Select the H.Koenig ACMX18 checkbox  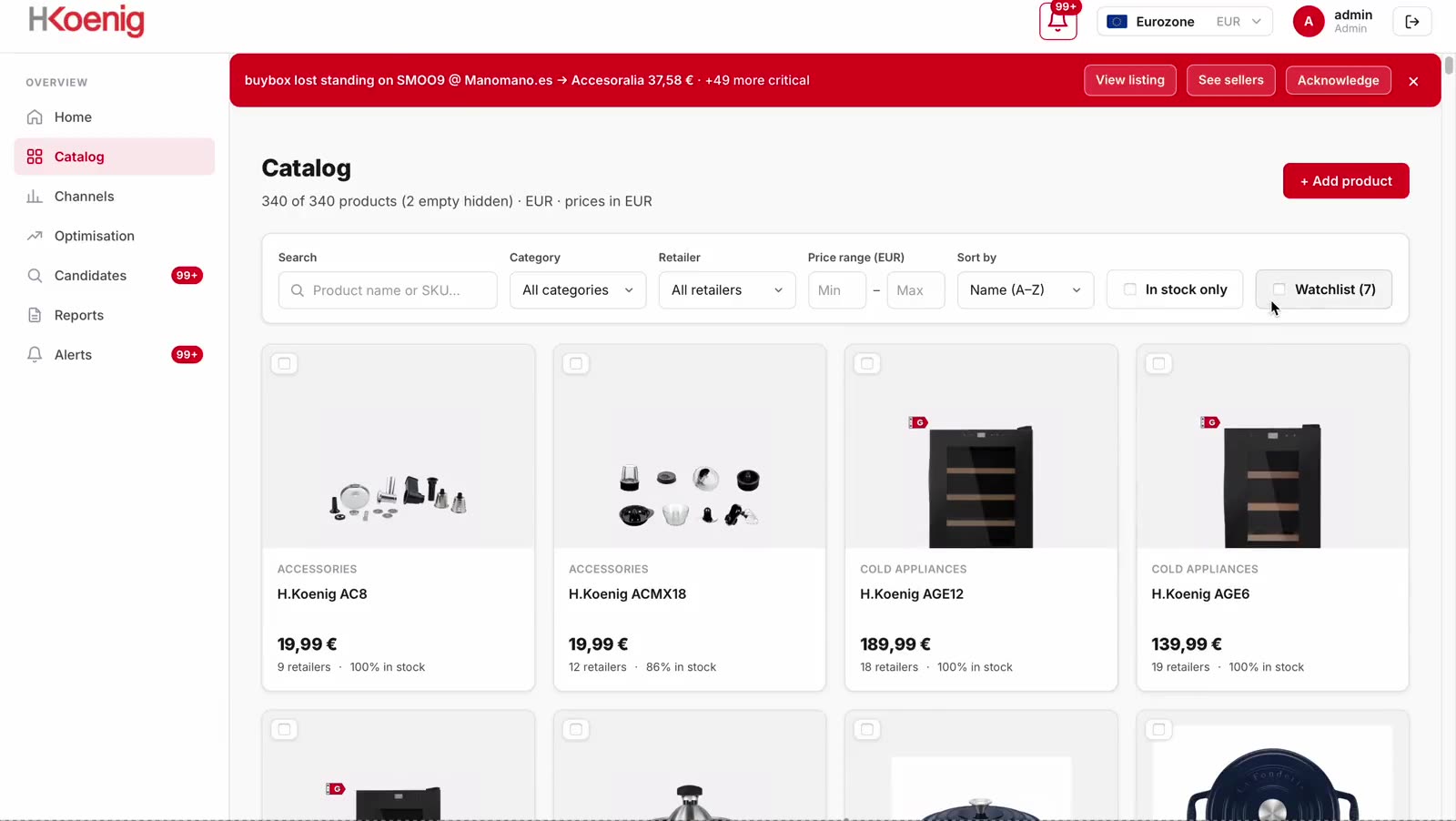(576, 364)
